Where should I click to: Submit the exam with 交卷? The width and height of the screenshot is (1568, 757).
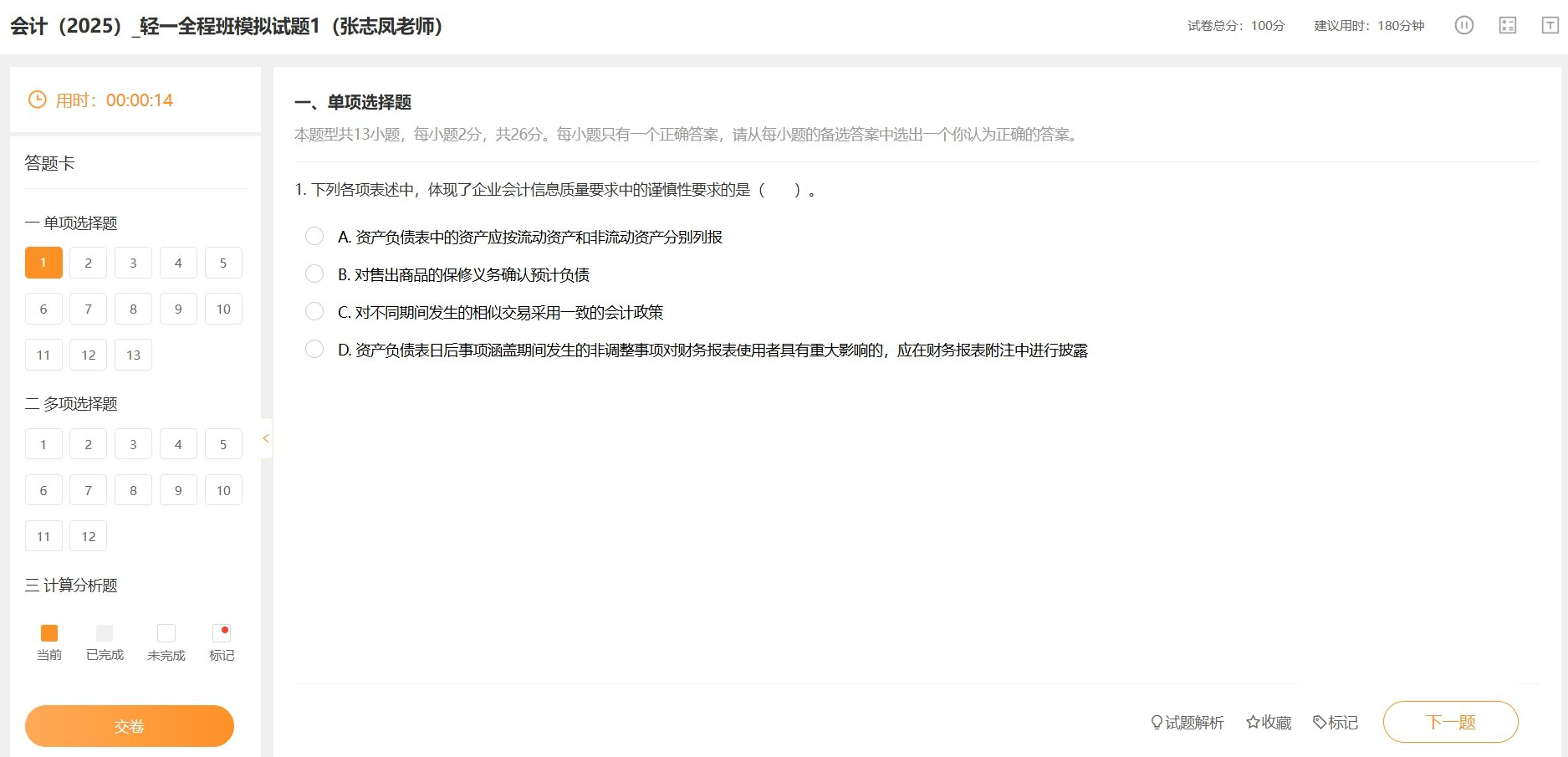coord(130,726)
